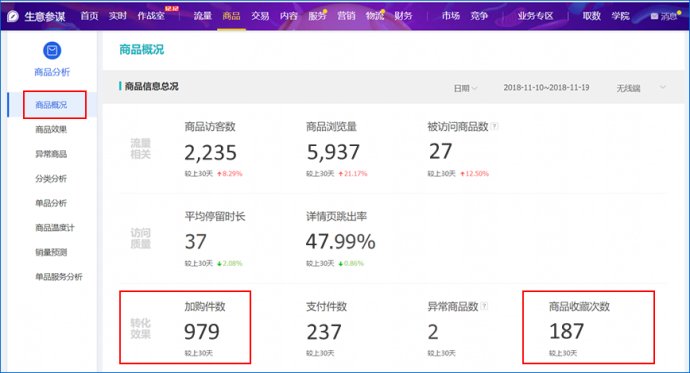Open the 首页 menu

tap(89, 16)
